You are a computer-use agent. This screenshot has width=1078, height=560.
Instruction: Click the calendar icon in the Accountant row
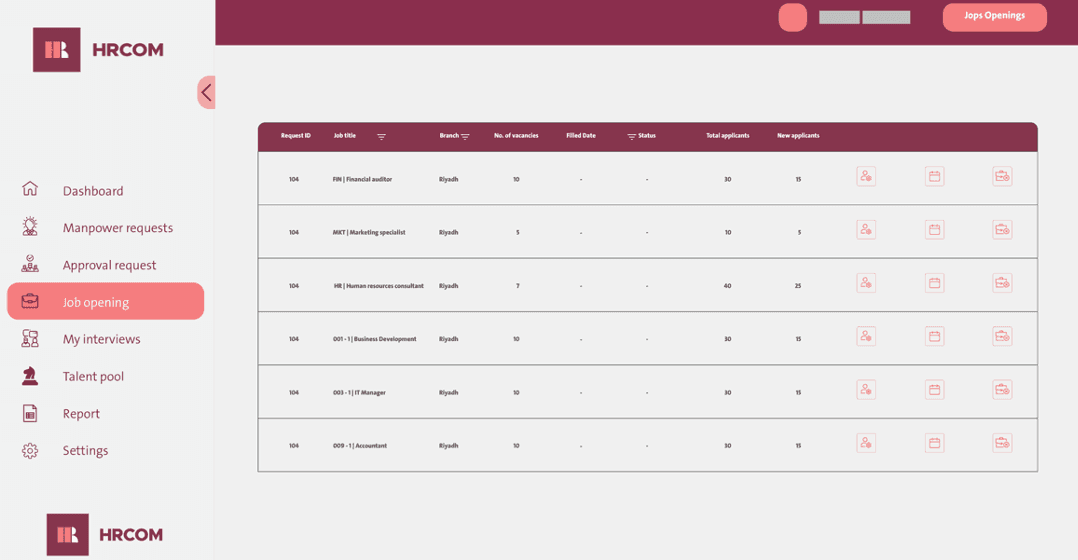point(934,443)
